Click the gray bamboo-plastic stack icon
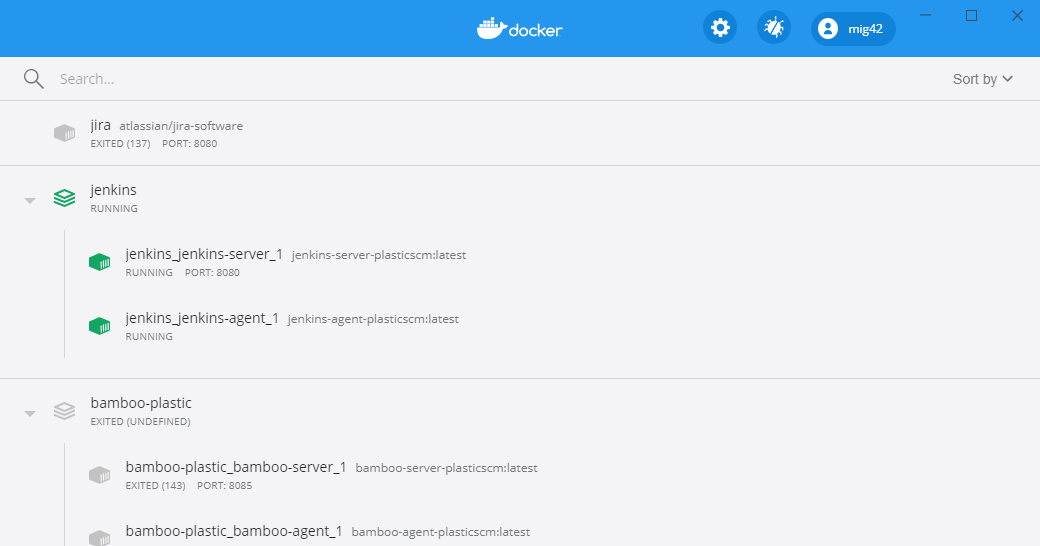 tap(64, 411)
